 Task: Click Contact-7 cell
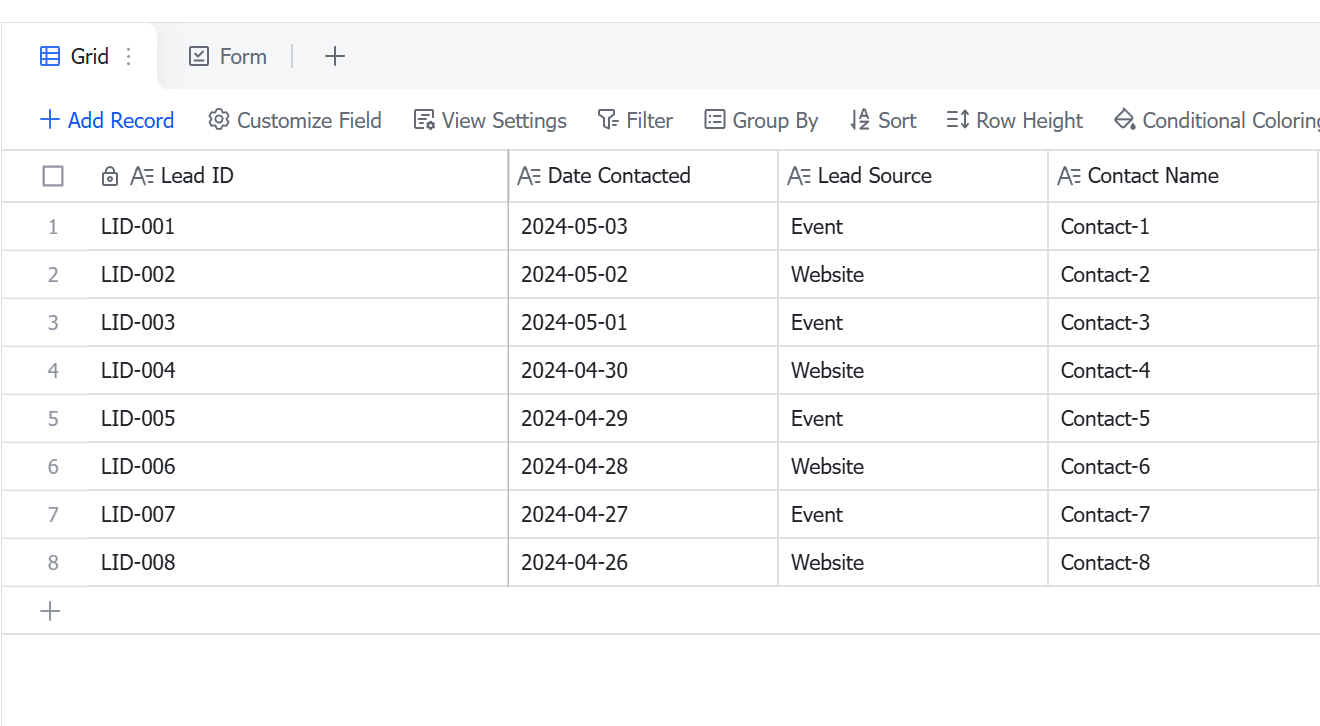(1183, 514)
